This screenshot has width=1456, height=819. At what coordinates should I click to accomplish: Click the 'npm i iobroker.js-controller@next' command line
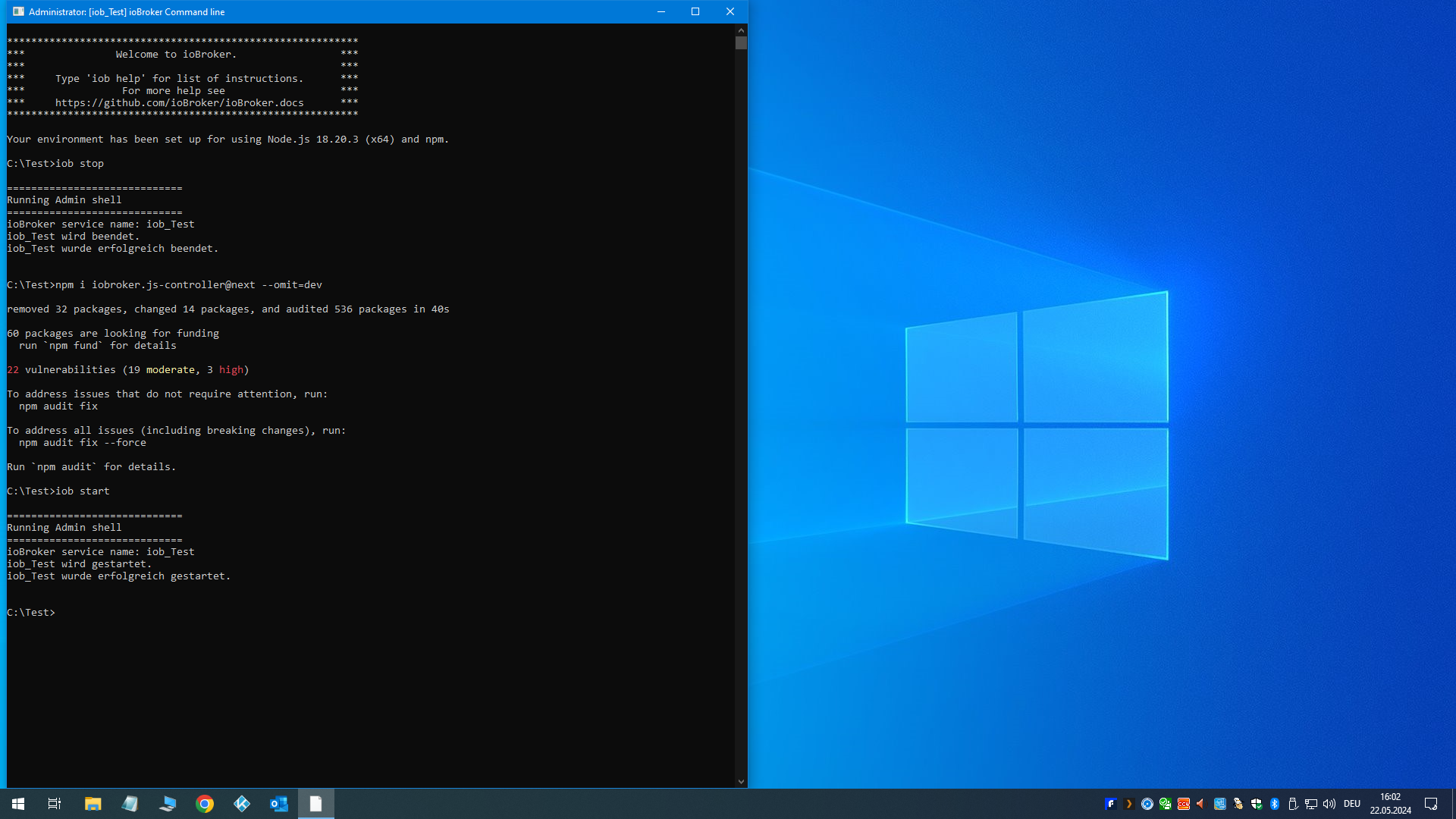coord(165,284)
